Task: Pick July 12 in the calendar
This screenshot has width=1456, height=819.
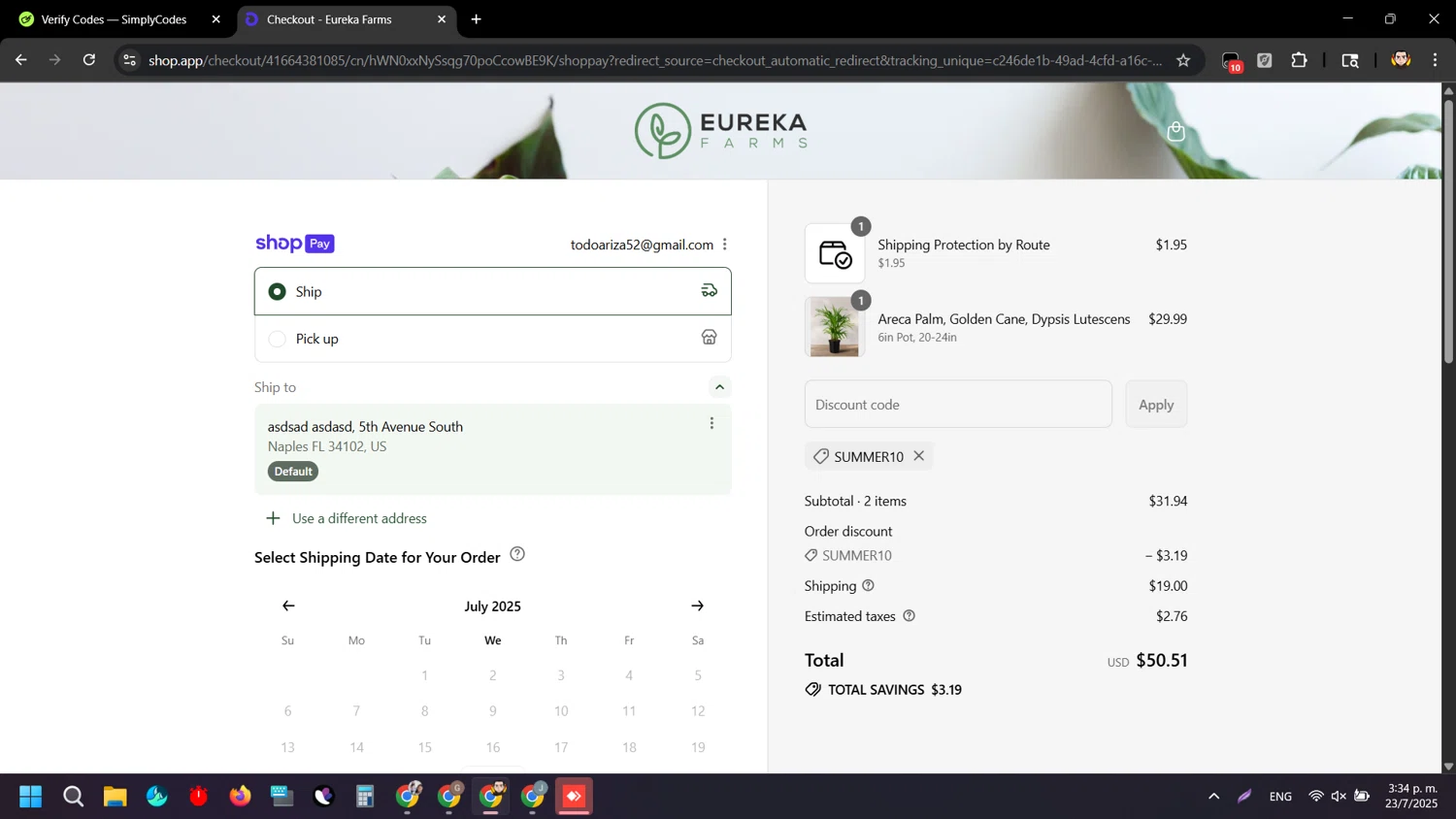Action: (698, 711)
